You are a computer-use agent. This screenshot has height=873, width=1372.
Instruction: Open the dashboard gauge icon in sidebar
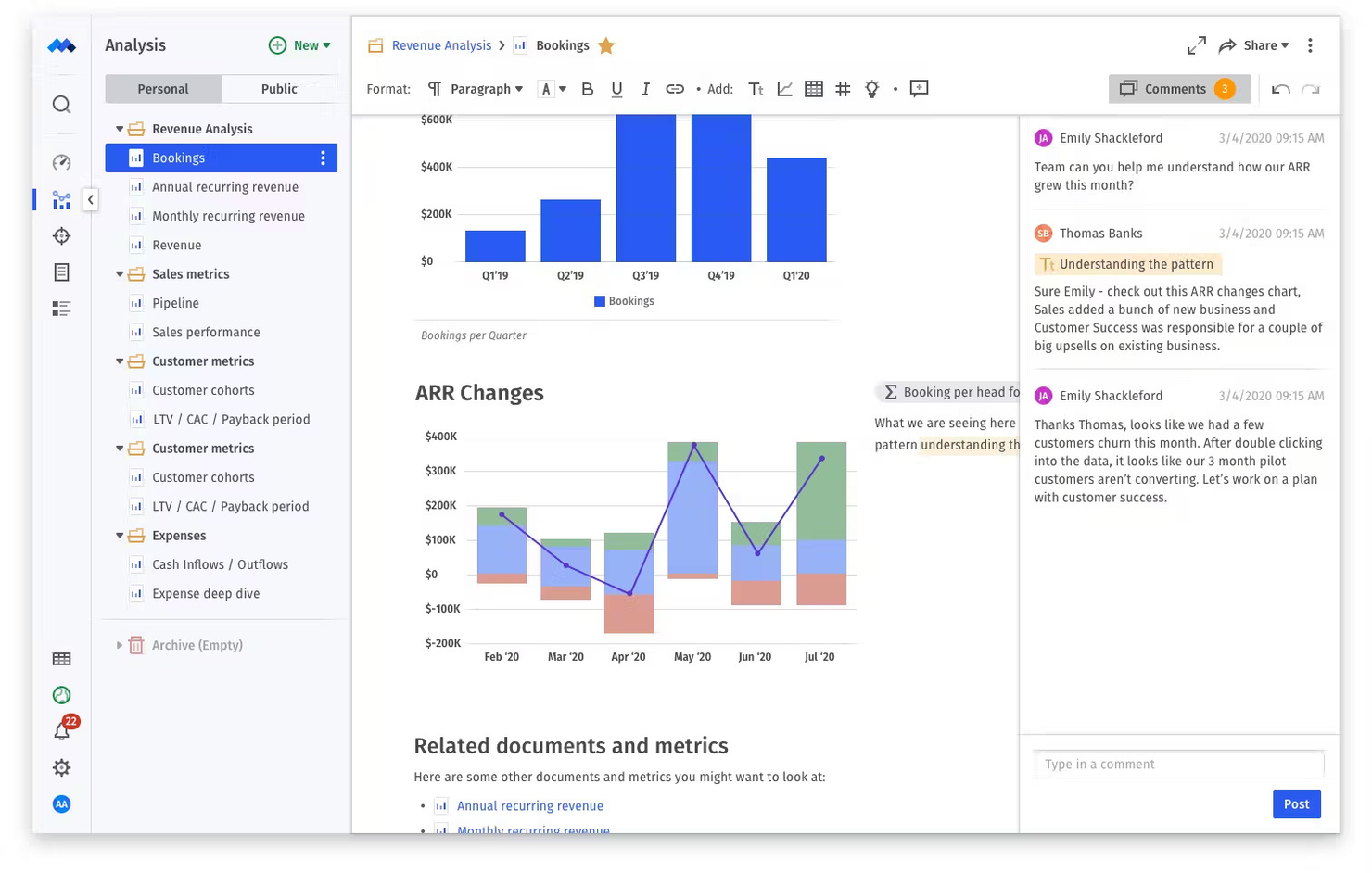point(60,162)
